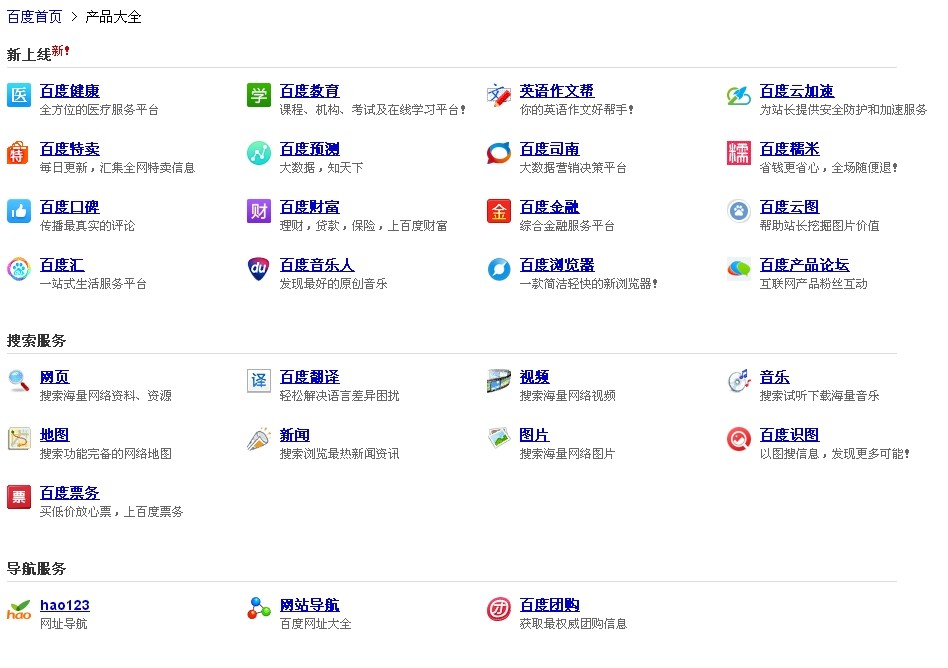The image size is (948, 668).
Task: Click the red 百度金融 icon
Action: point(499,211)
